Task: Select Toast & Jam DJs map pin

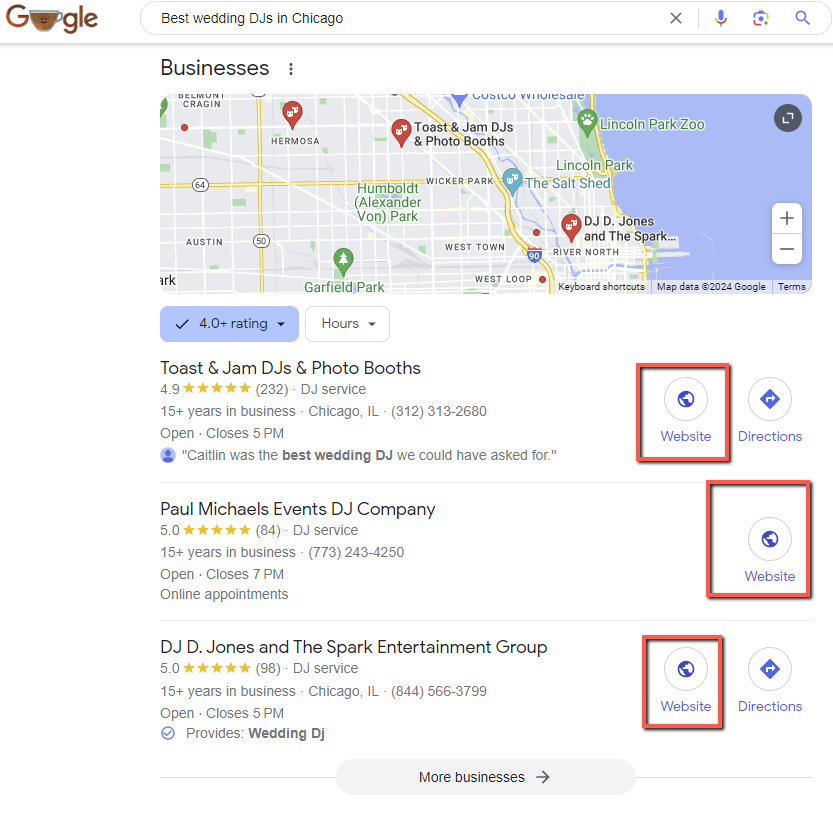Action: point(401,132)
